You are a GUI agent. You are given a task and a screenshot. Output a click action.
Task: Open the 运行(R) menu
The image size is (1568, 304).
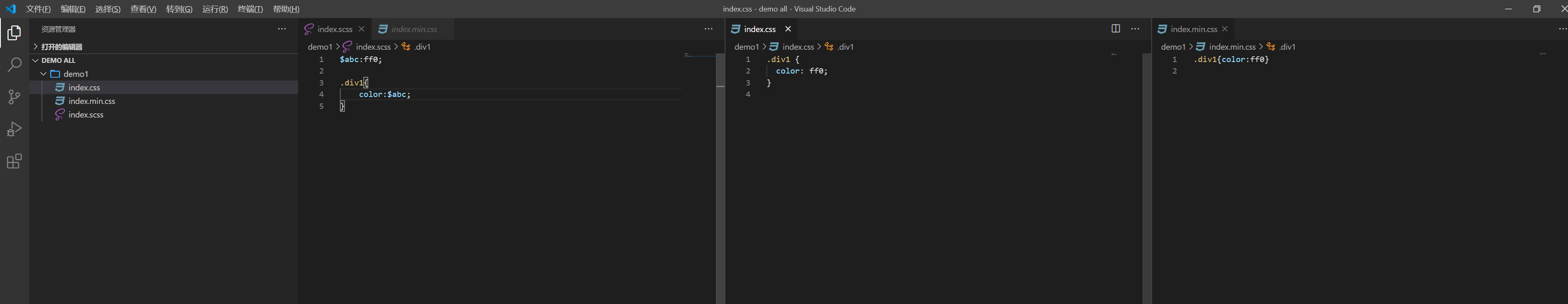[215, 9]
